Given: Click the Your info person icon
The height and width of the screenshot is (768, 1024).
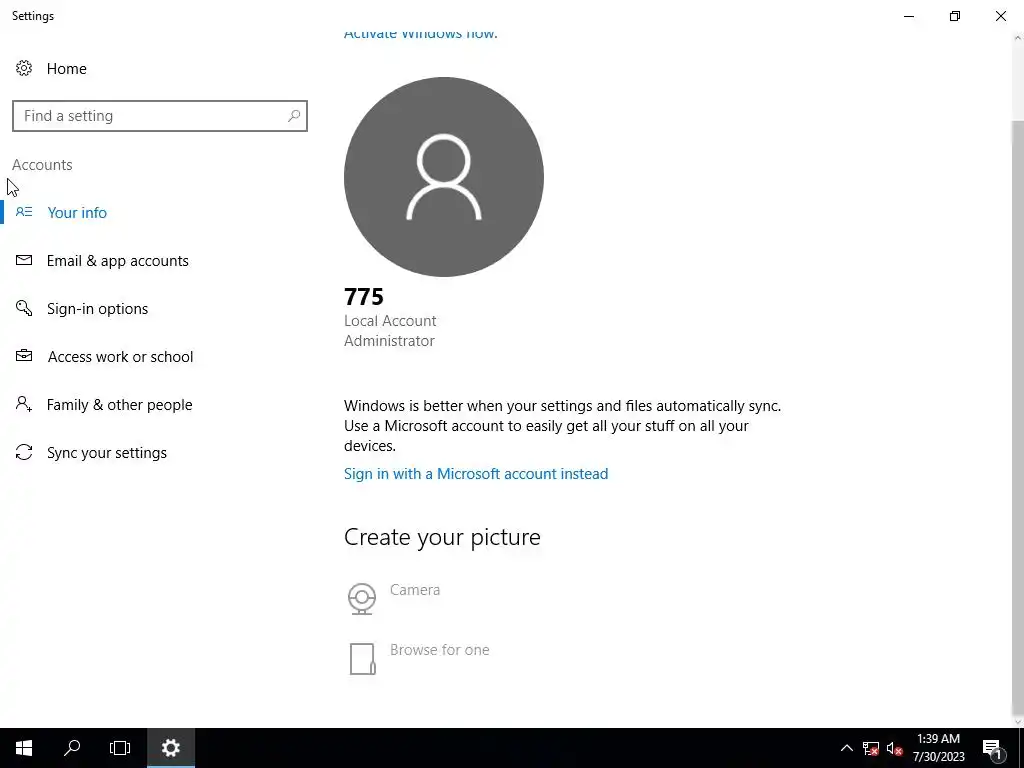Looking at the screenshot, I should tap(24, 212).
